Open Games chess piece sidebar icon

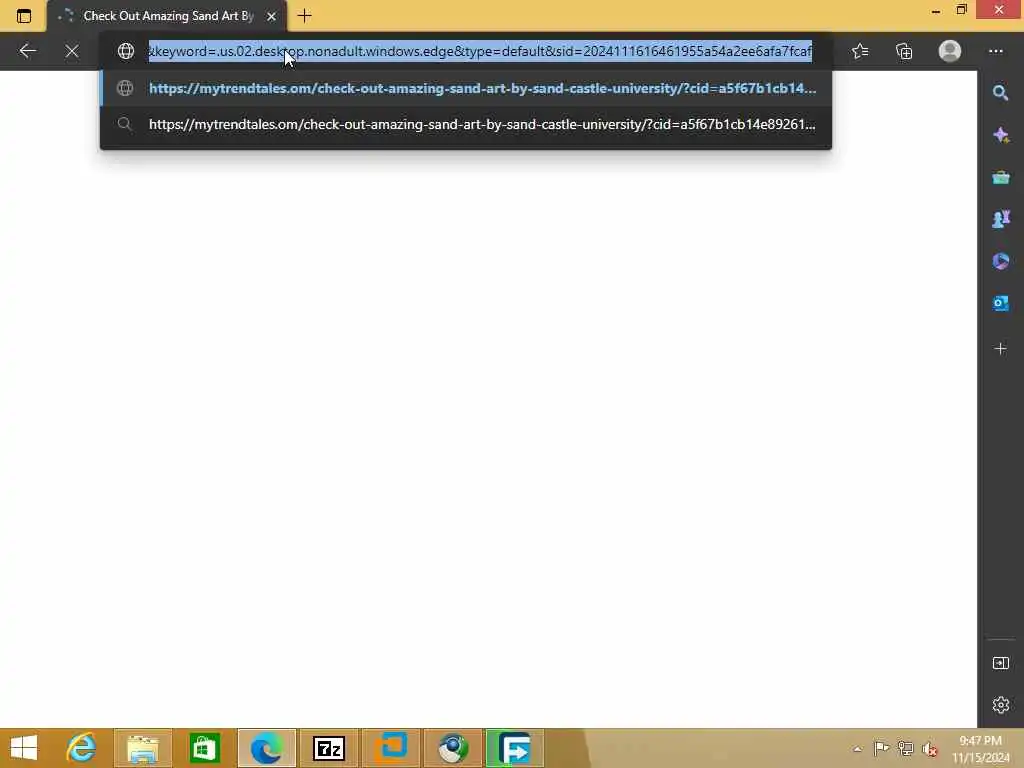point(1000,219)
